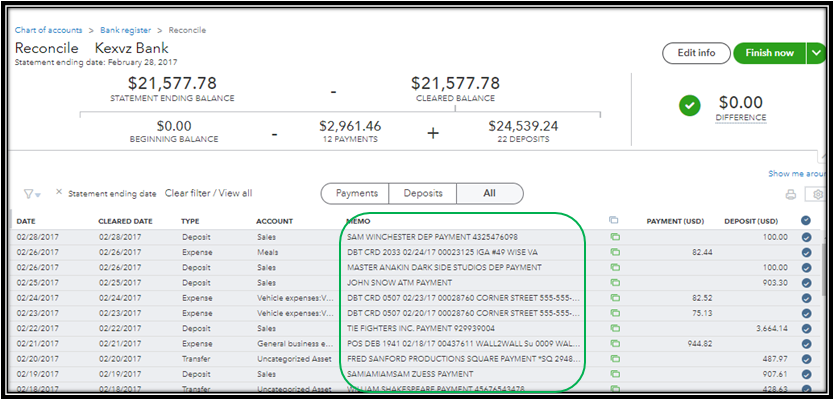Viewport: 836px width, 399px height.
Task: Click the match icon for TIE FIGHTERS row
Action: [615, 328]
